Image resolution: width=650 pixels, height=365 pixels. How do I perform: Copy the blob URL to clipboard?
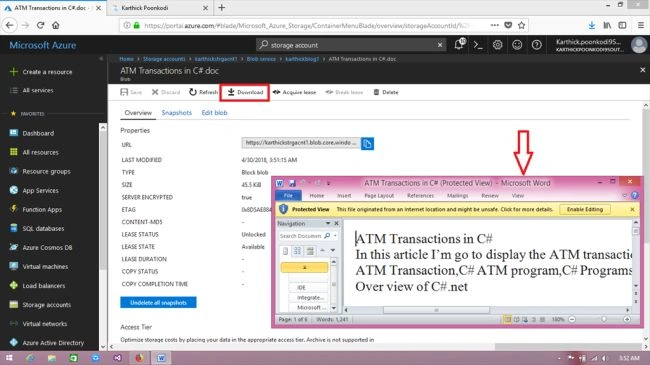click(x=367, y=144)
